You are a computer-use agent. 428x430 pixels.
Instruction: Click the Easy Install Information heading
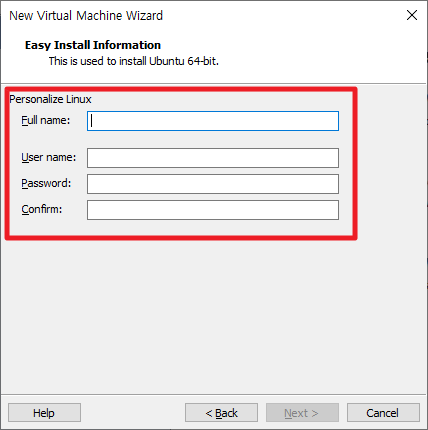point(93,45)
